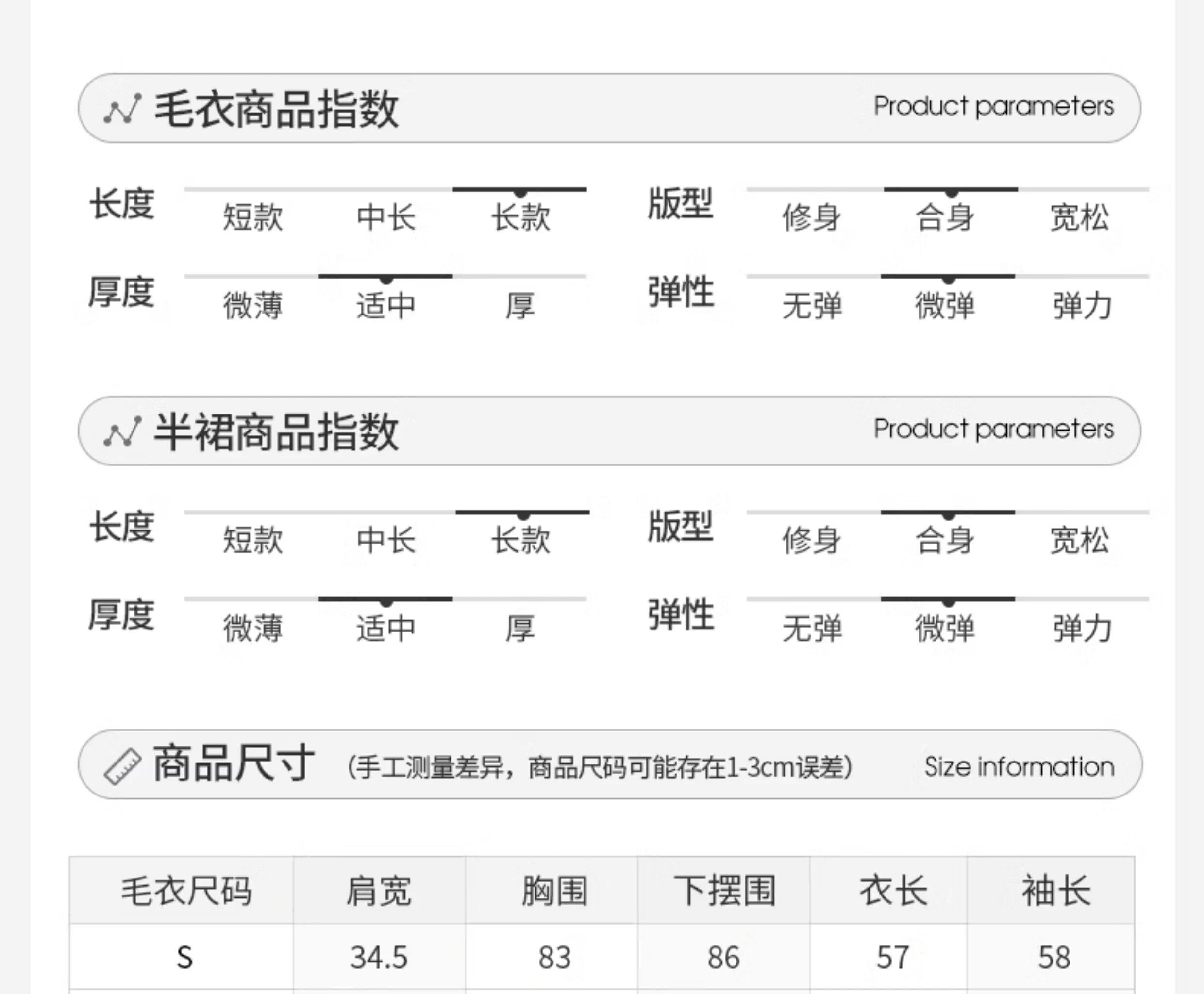Click the chart icon beside 毛衣商品指数

[x=122, y=109]
